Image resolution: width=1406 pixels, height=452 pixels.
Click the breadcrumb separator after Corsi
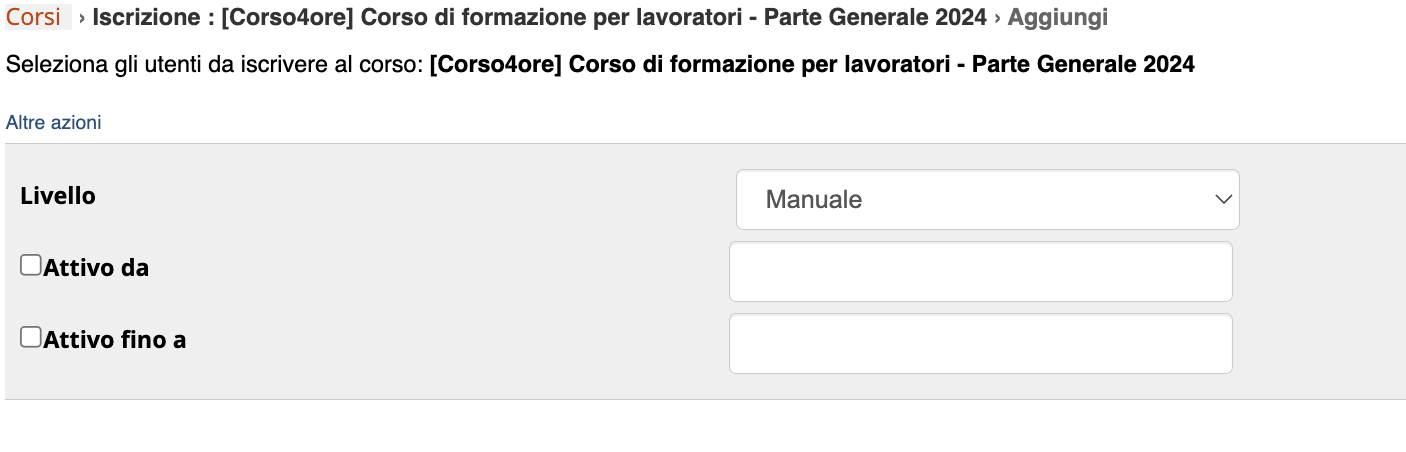coord(81,18)
